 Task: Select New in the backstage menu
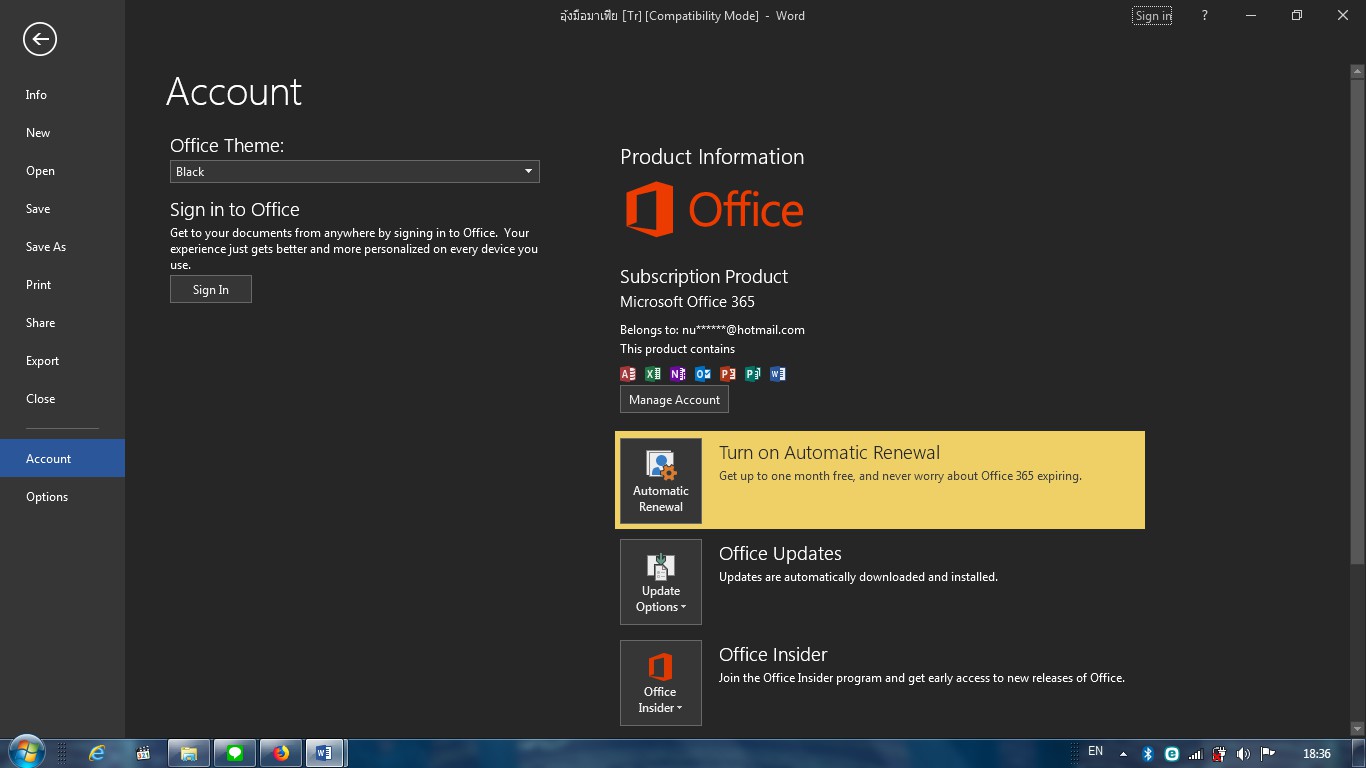(62, 133)
